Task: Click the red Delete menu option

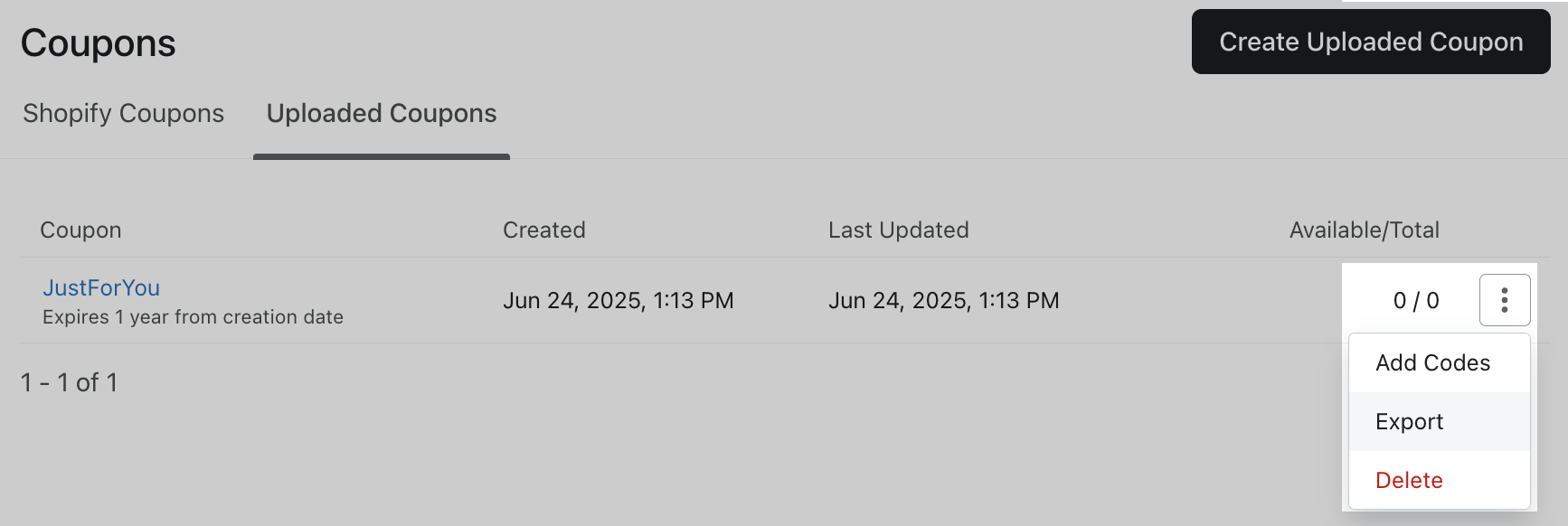Action: pyautogui.click(x=1409, y=480)
